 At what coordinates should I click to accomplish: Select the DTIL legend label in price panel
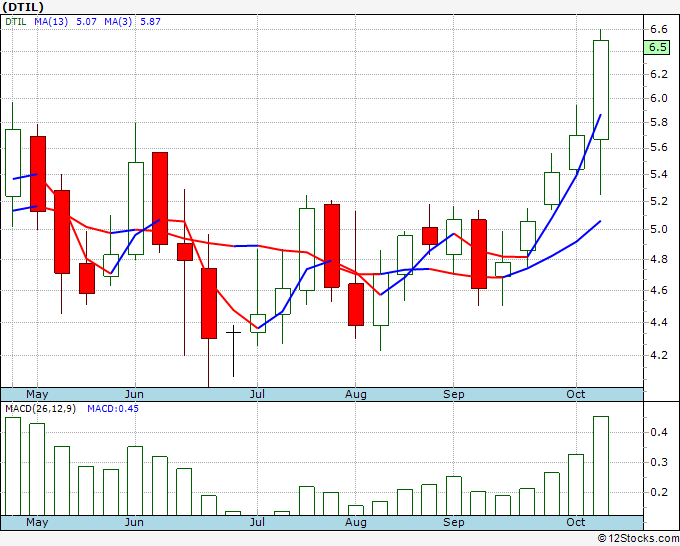[x=16, y=22]
